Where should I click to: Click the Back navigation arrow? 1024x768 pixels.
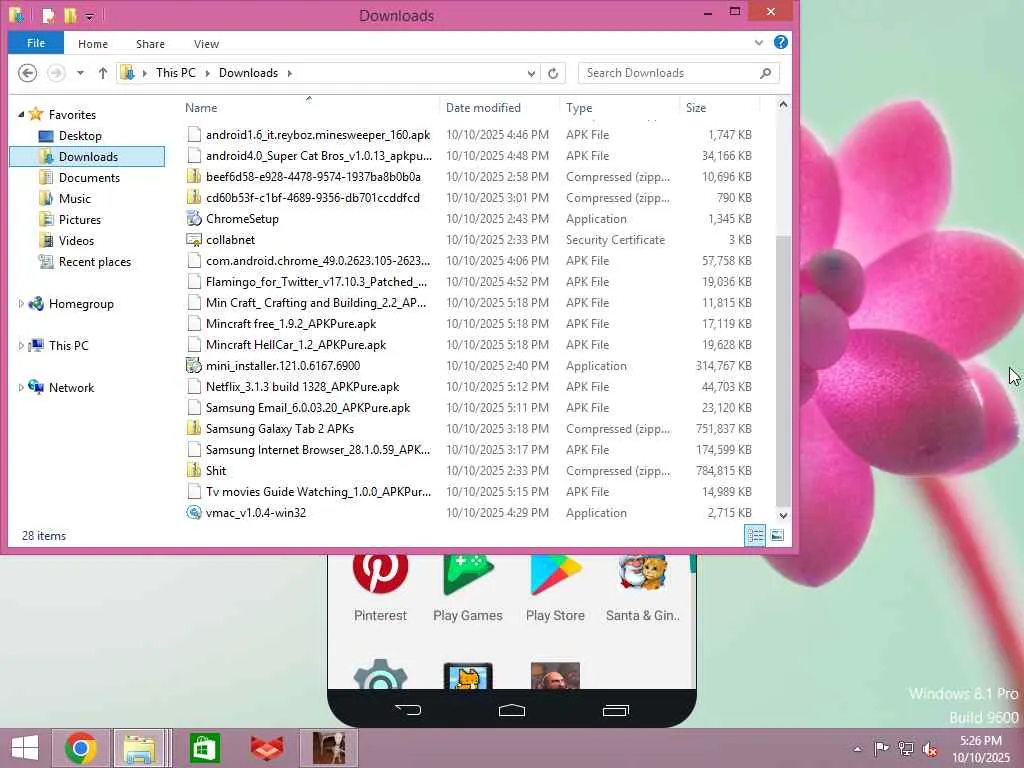[27, 73]
